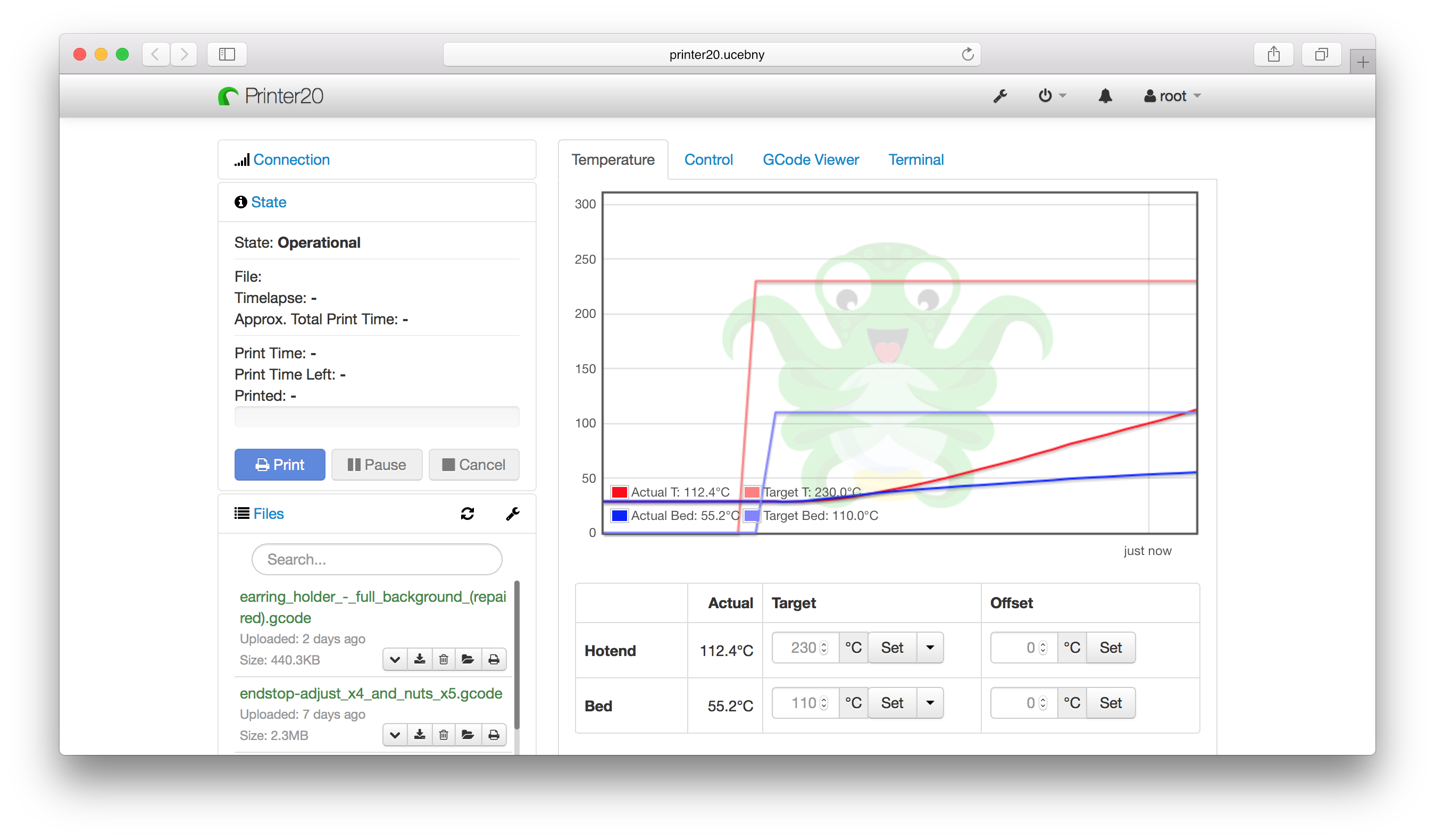Click the notifications bell icon
The height and width of the screenshot is (840, 1435).
tap(1105, 96)
